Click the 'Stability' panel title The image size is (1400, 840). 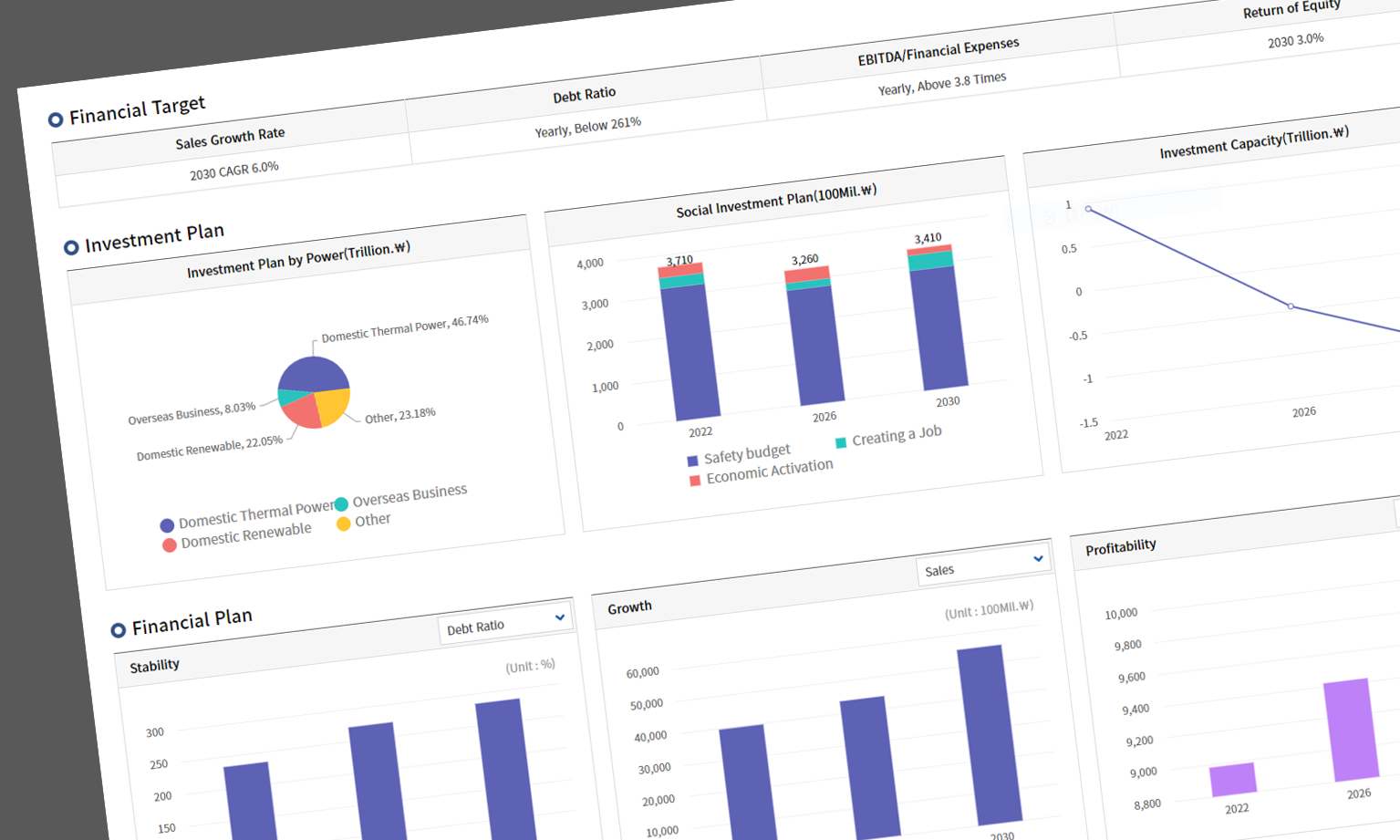[x=154, y=667]
